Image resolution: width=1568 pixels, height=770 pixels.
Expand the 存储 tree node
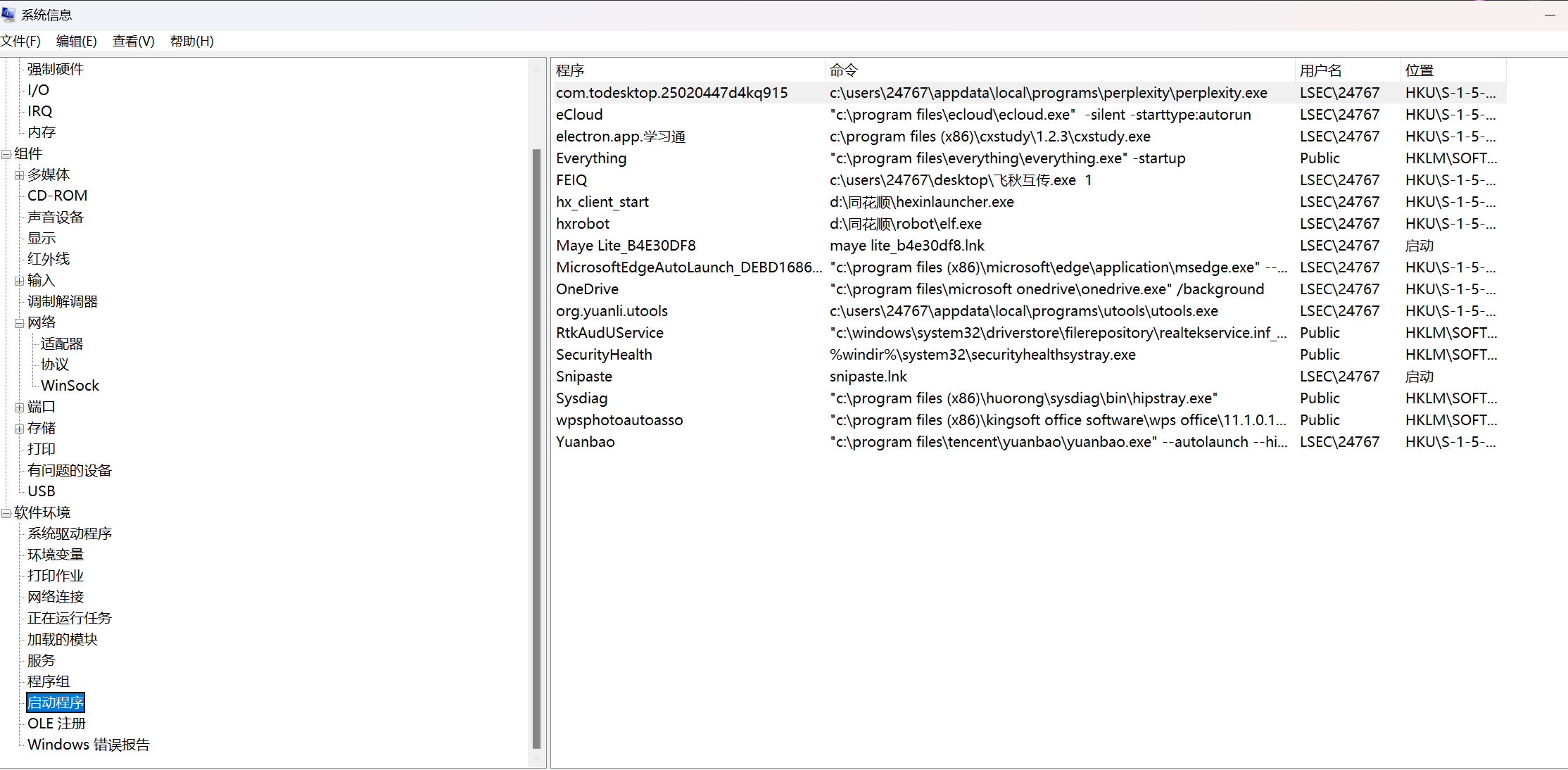pyautogui.click(x=19, y=429)
